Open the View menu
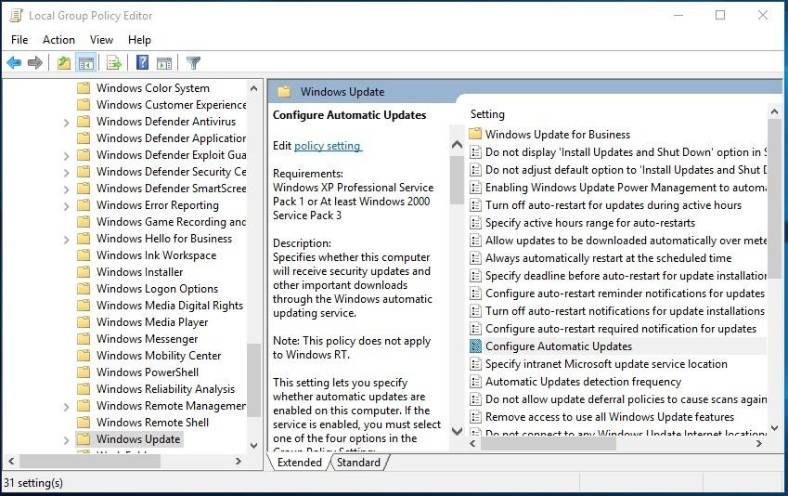This screenshot has width=788, height=496. [x=101, y=40]
